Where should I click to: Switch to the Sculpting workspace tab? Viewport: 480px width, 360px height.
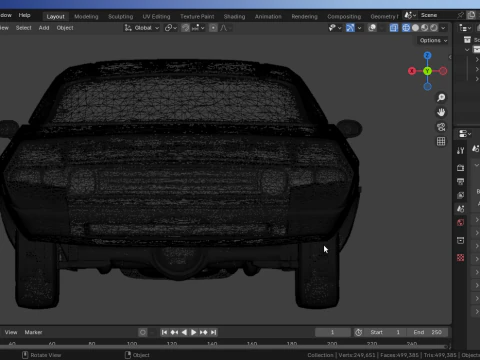[x=120, y=16]
